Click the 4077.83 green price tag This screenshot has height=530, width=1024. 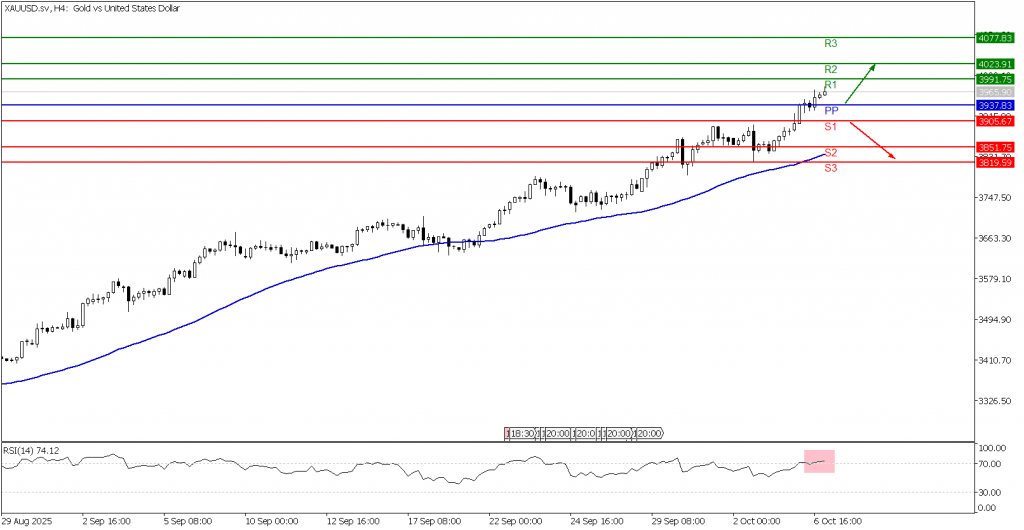pos(997,38)
